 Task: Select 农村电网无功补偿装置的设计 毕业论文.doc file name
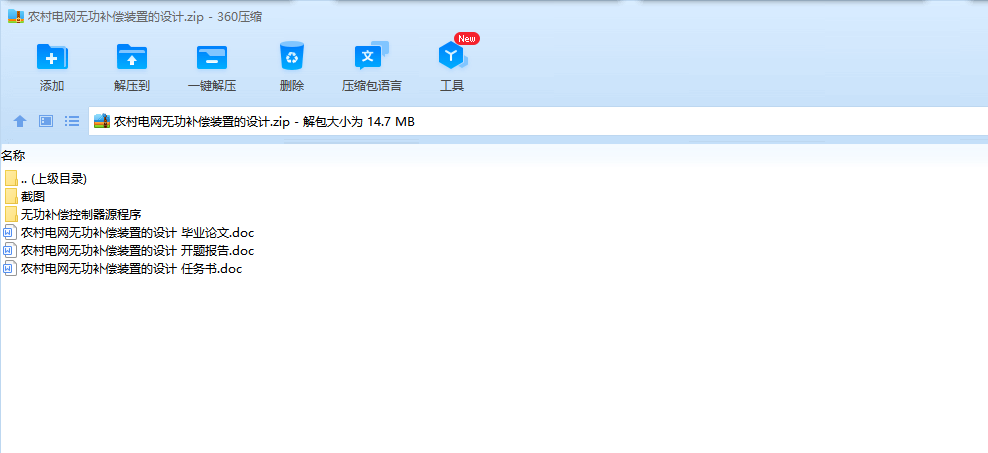137,232
